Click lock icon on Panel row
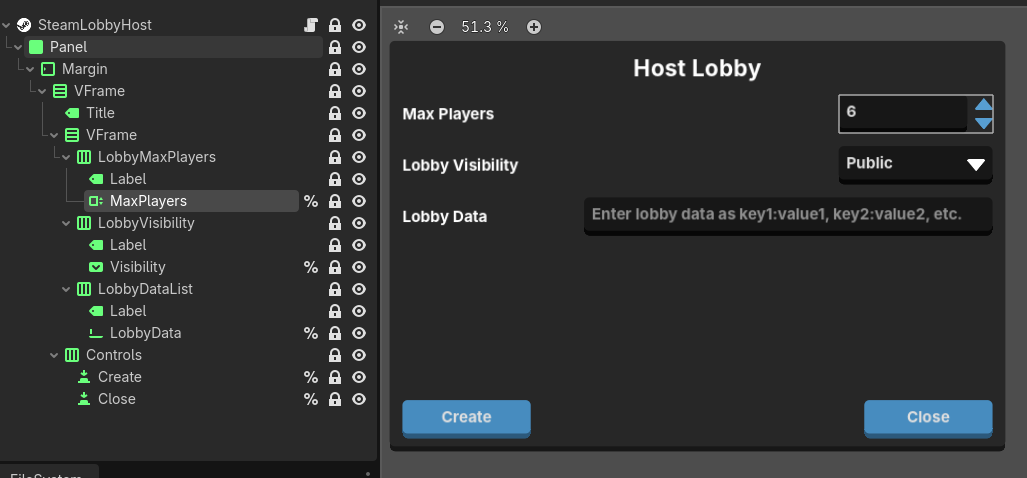Image resolution: width=1027 pixels, height=478 pixels. click(335, 47)
